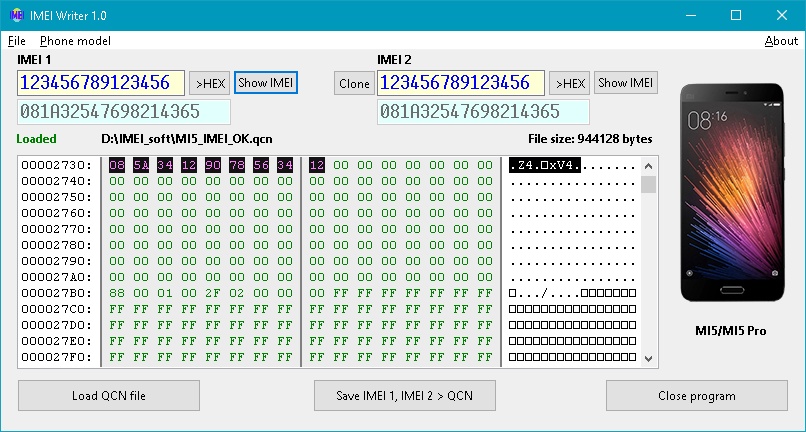Screen dimensions: 806x432
Task: Click the IMEI 2 hex value field
Action: pyautogui.click(x=484, y=111)
